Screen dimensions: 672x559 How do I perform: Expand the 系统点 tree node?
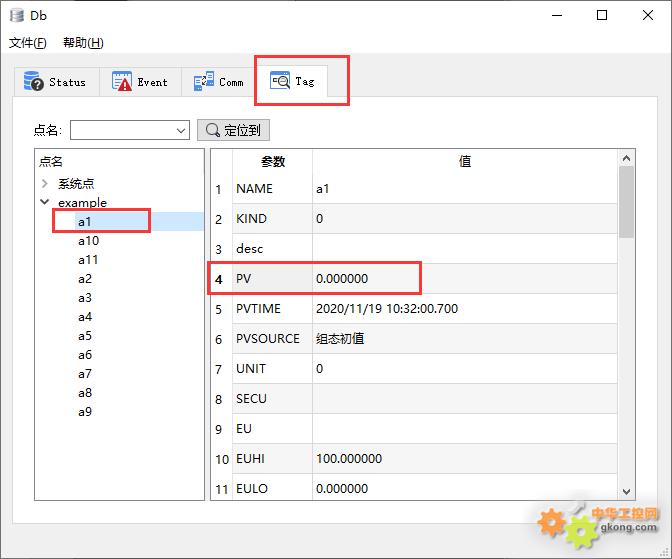click(x=45, y=183)
